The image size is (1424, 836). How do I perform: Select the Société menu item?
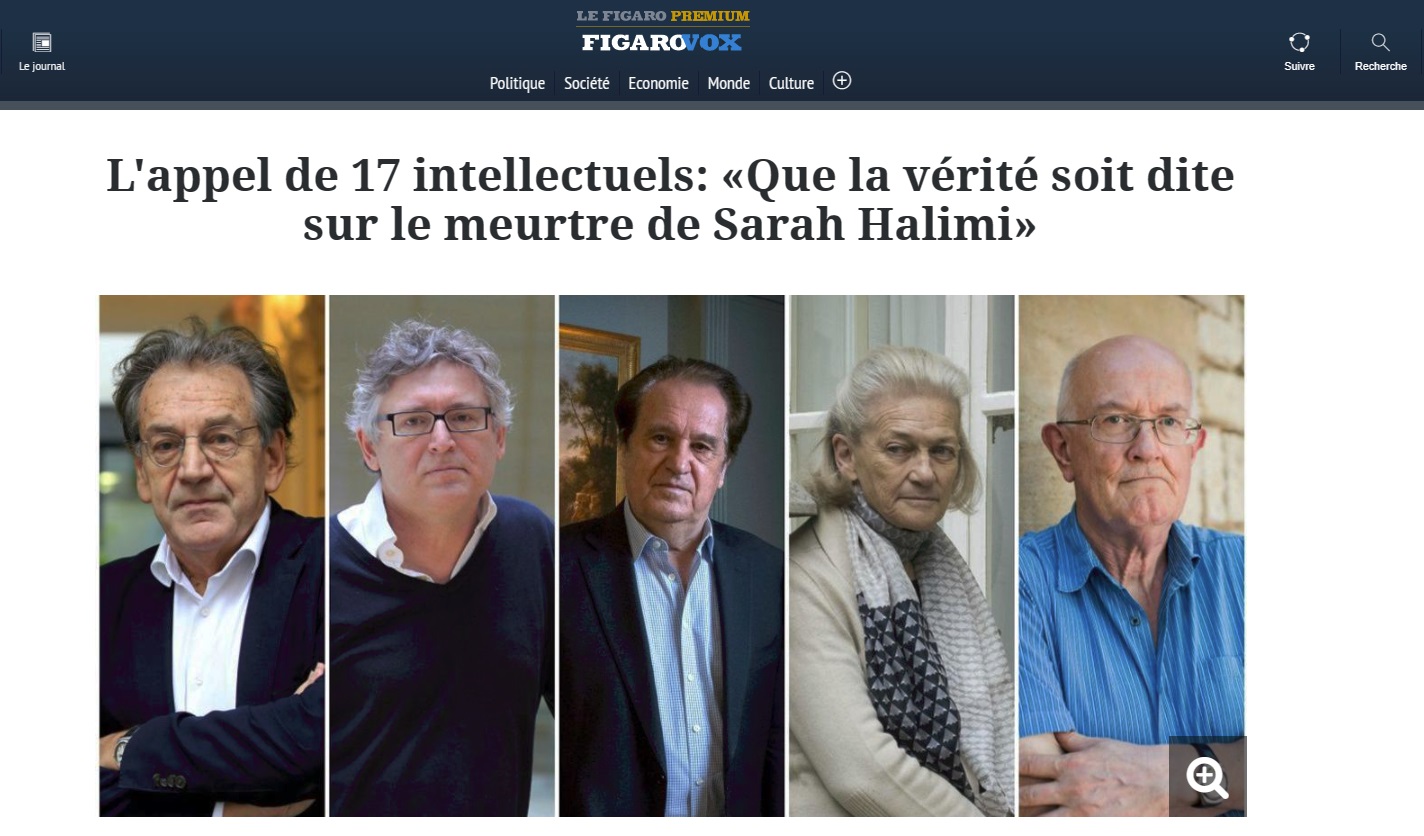[x=586, y=83]
